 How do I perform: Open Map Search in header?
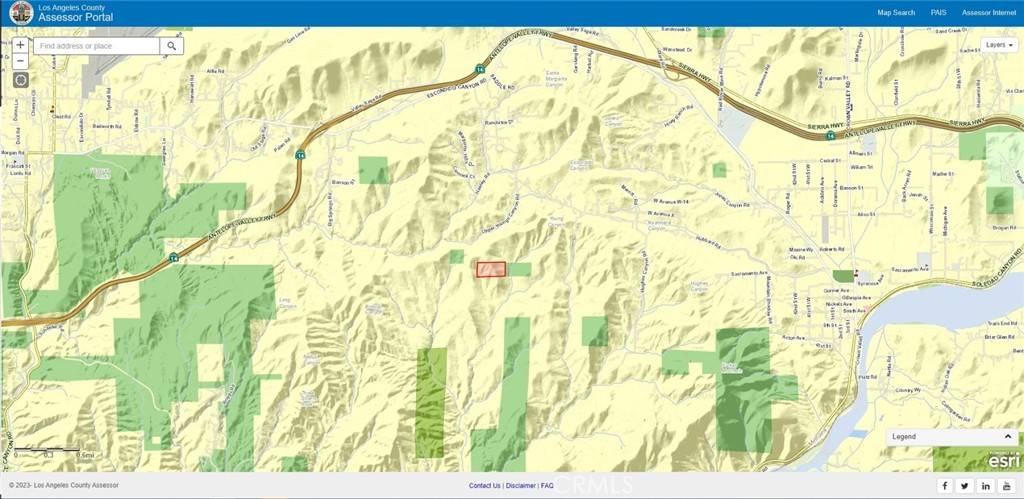[896, 12]
